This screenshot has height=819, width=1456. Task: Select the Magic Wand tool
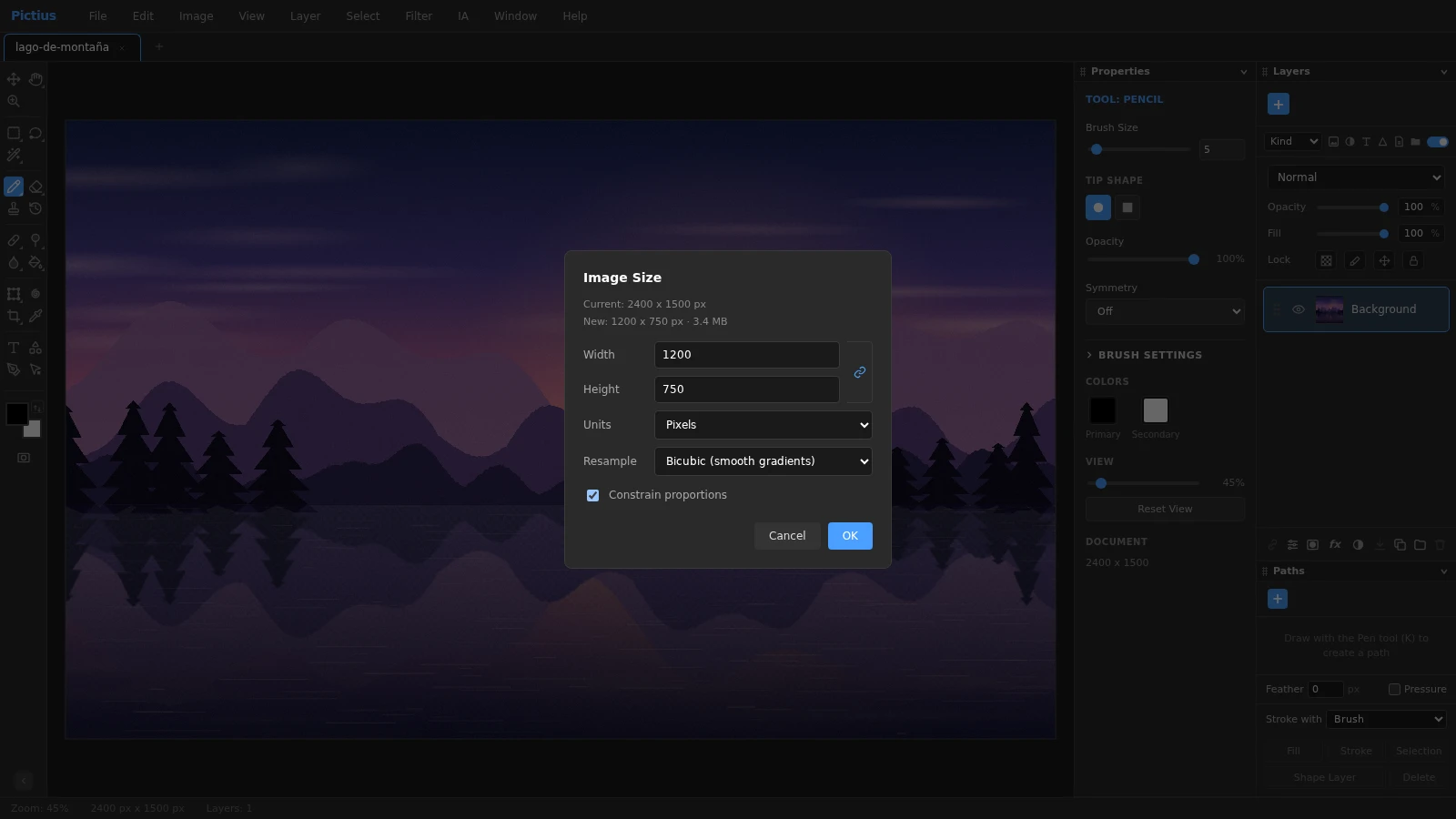(x=14, y=155)
